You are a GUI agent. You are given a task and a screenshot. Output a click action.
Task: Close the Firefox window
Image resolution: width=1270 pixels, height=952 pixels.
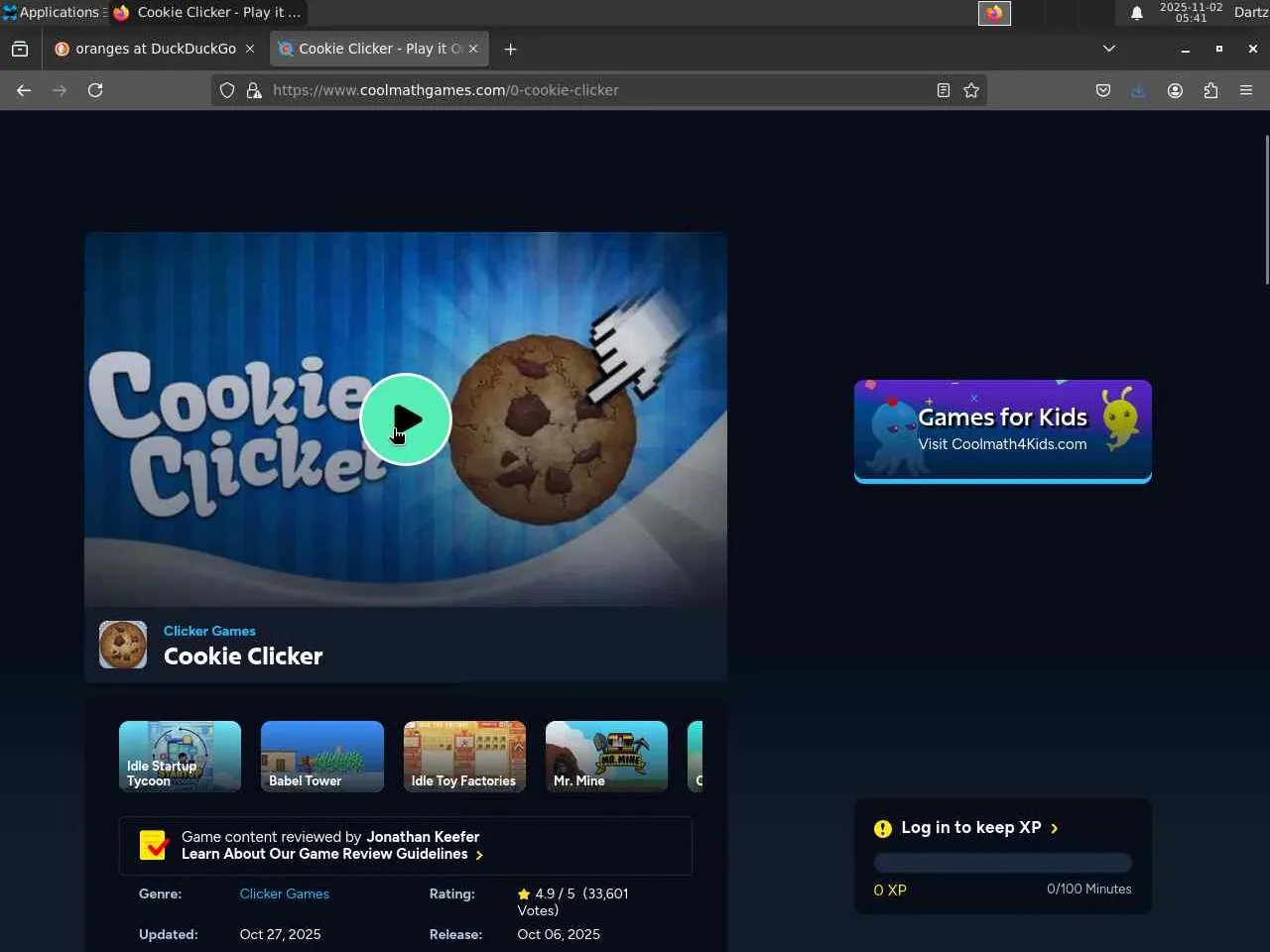(1252, 49)
